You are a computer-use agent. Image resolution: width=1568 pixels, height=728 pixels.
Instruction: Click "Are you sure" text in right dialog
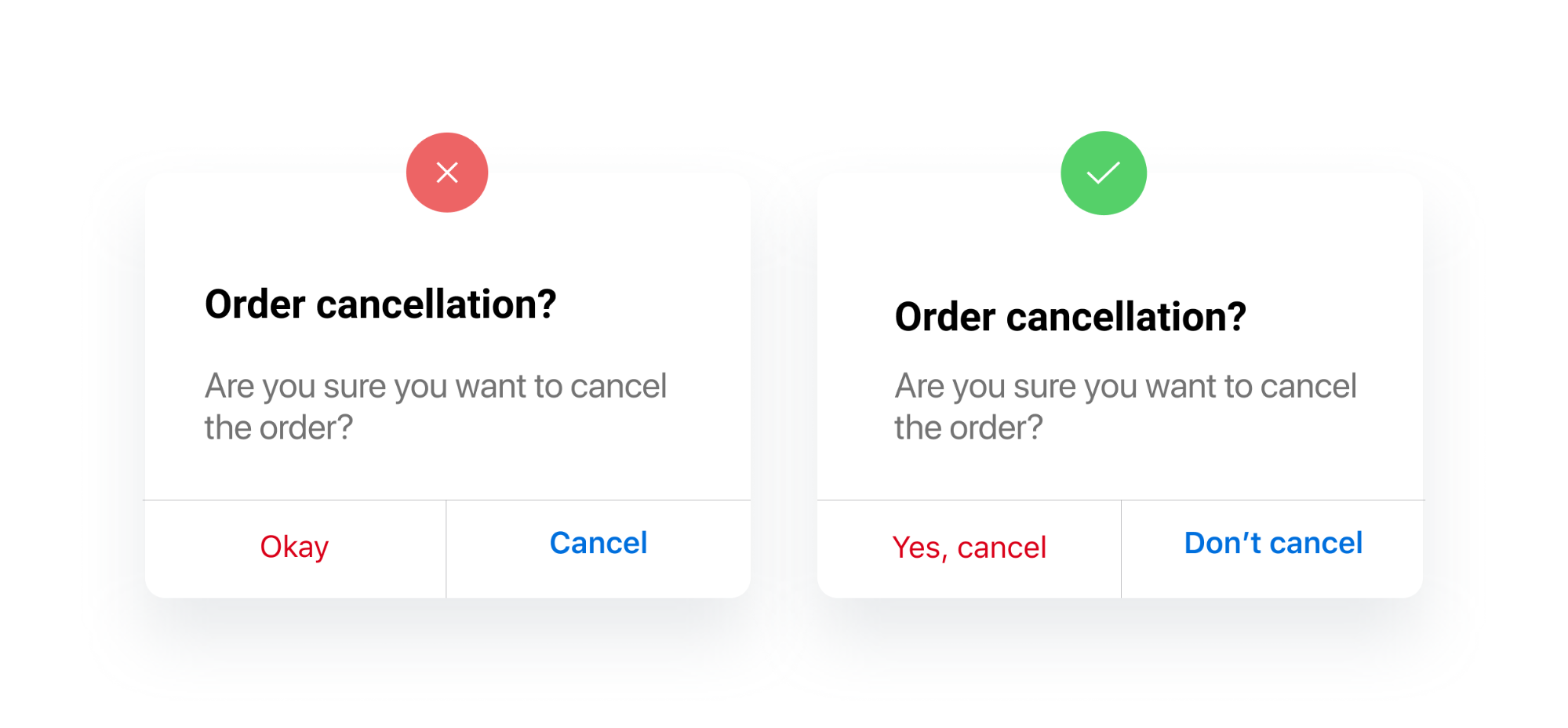tap(1125, 386)
